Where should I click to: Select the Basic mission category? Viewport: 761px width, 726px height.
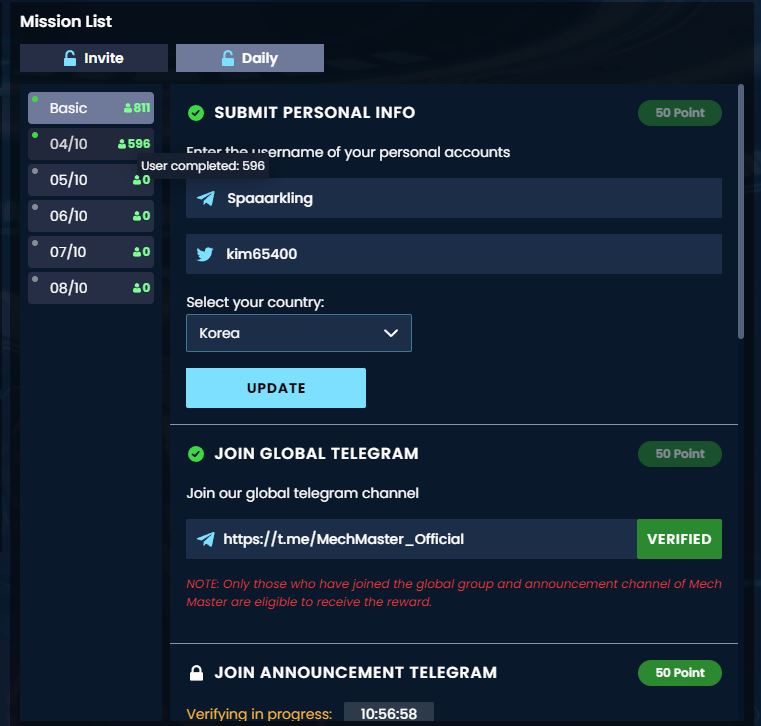click(x=91, y=108)
